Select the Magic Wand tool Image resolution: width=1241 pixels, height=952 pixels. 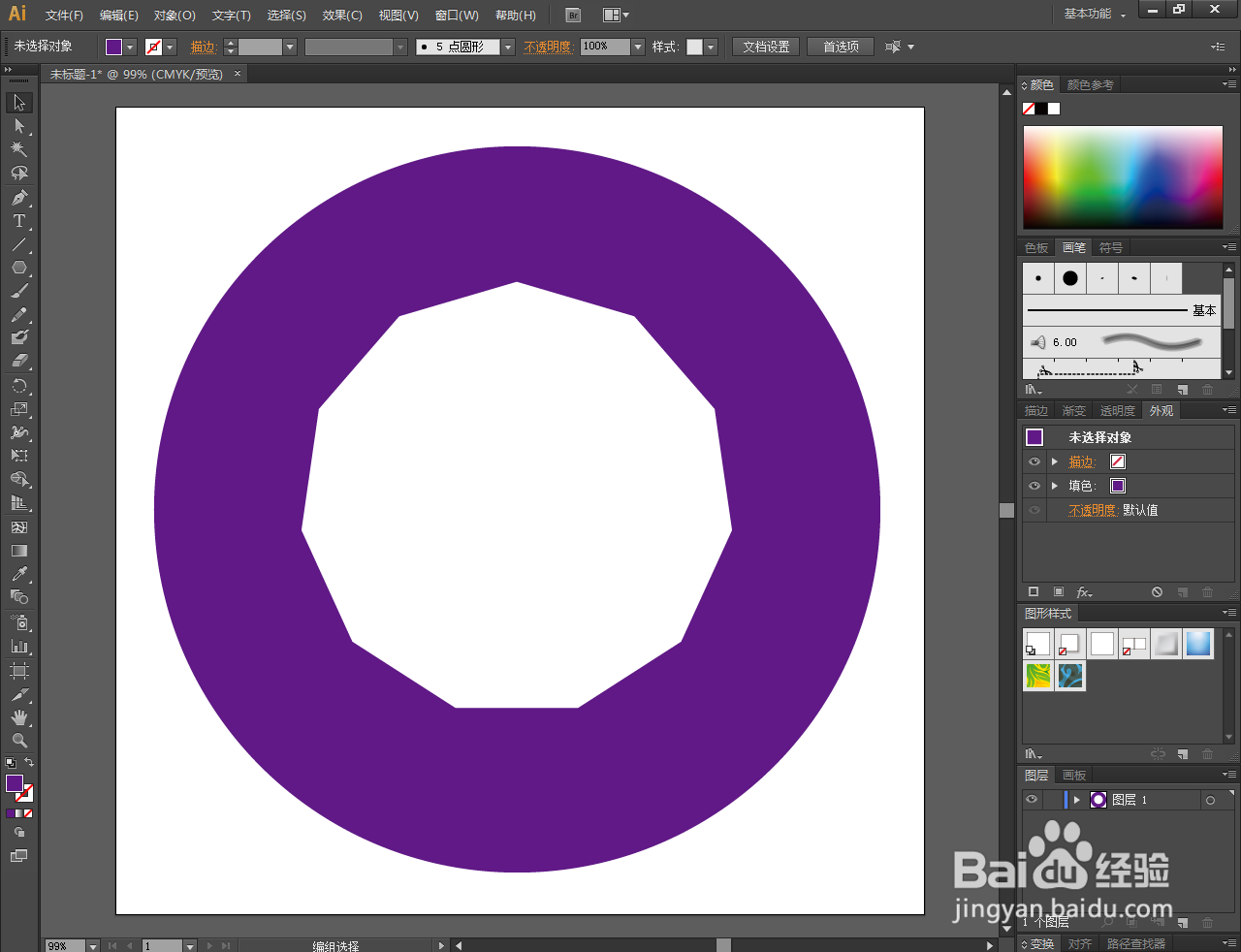click(19, 149)
